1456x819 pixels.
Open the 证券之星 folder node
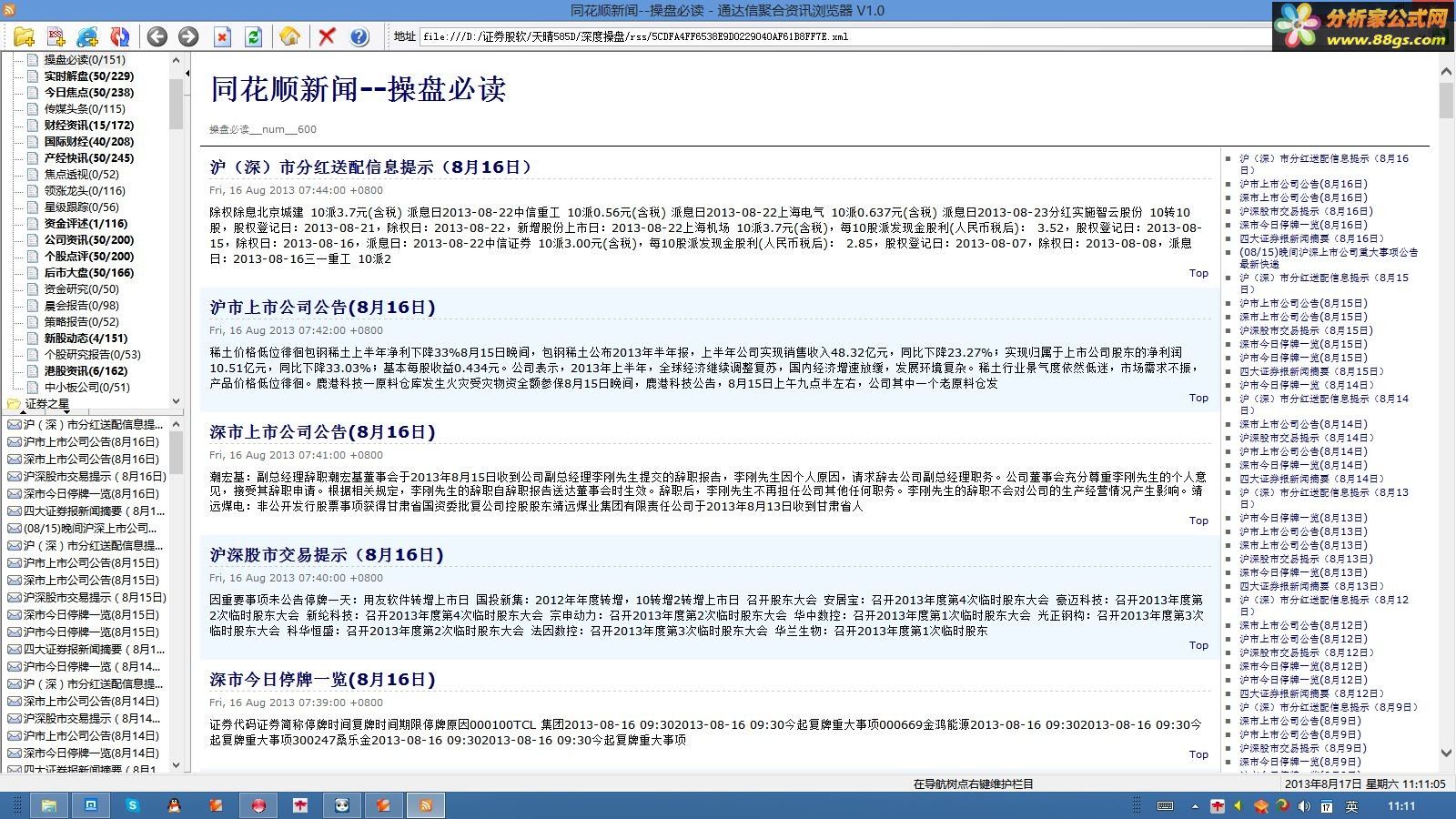(x=47, y=404)
